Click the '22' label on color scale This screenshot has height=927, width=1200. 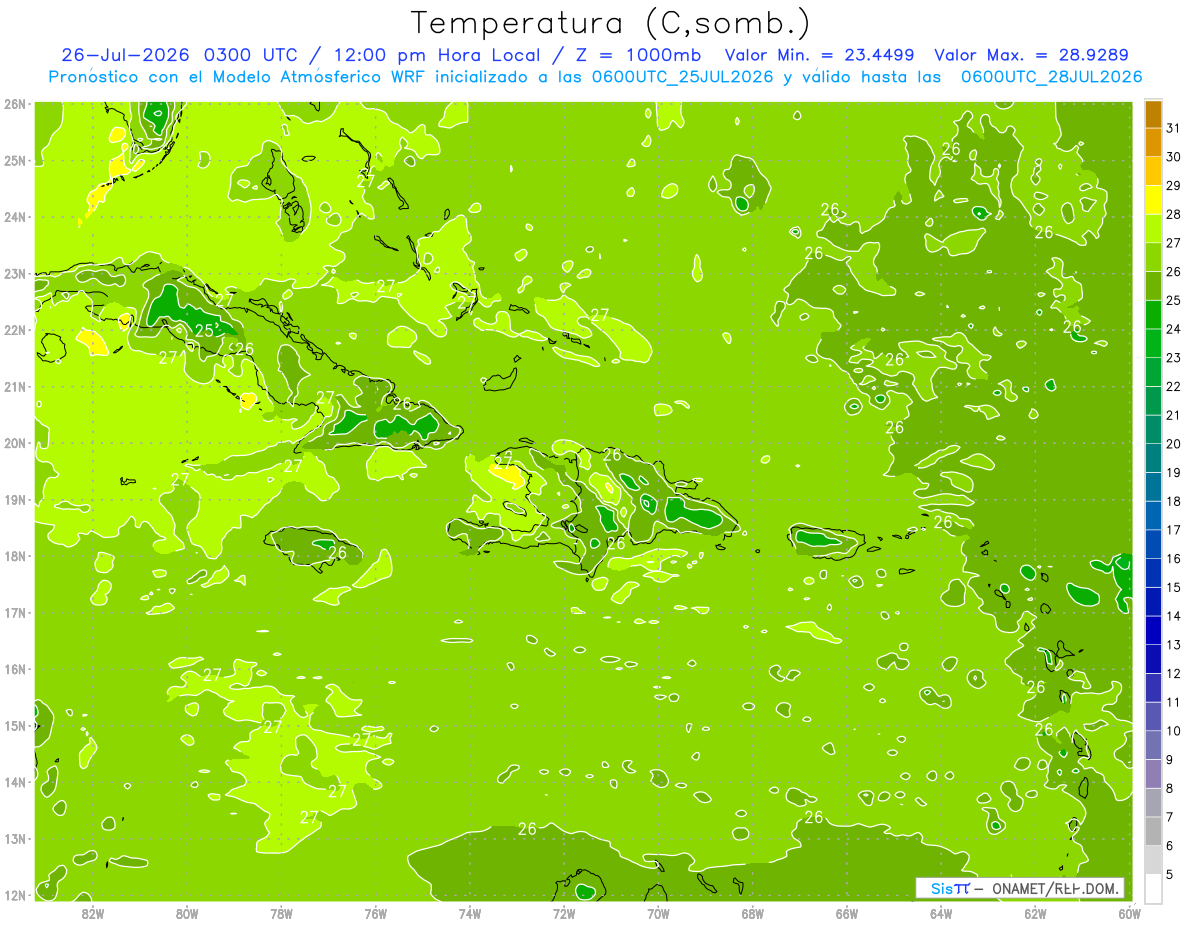(1173, 387)
